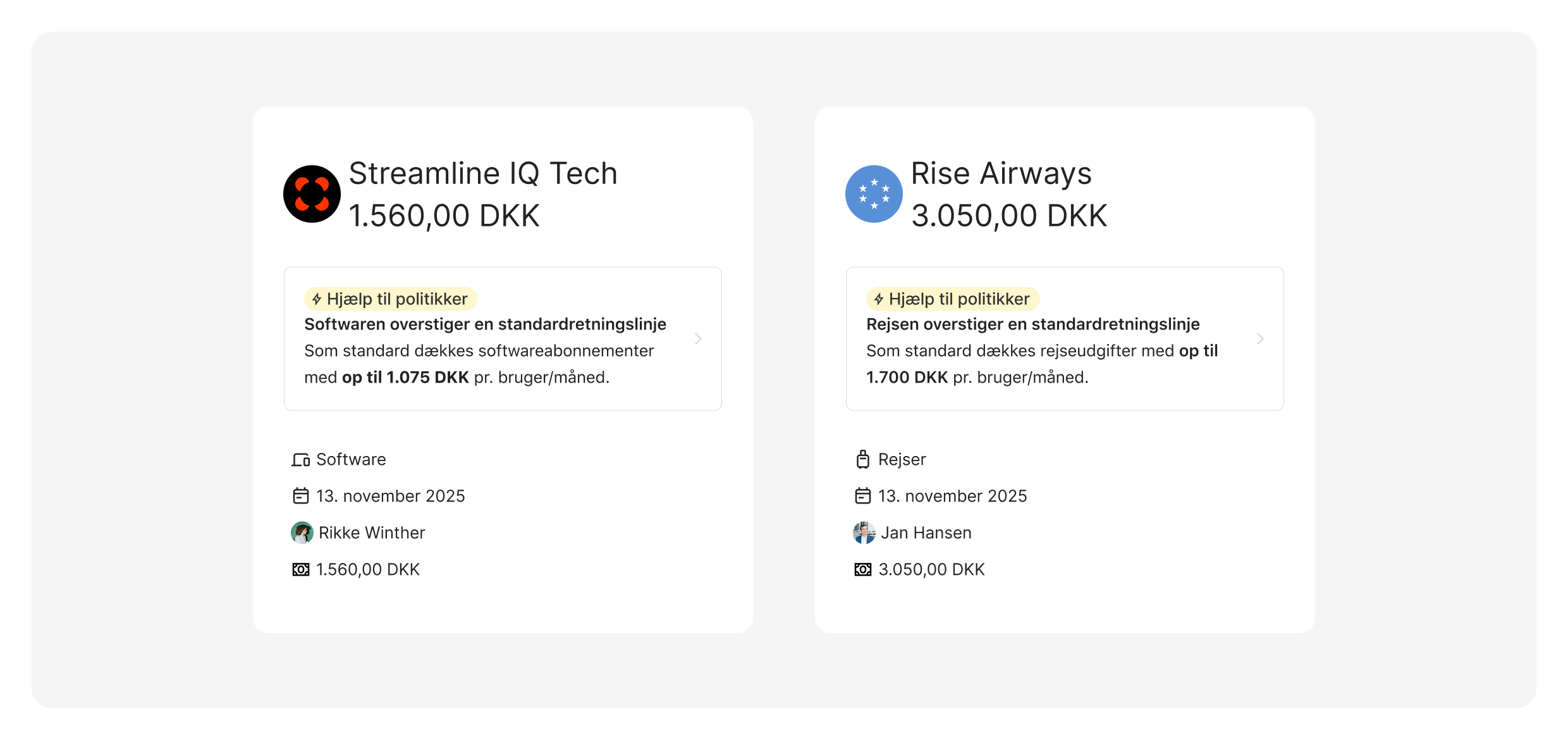Click the Rejser luggage icon
The height and width of the screenshot is (740, 1568).
(863, 459)
